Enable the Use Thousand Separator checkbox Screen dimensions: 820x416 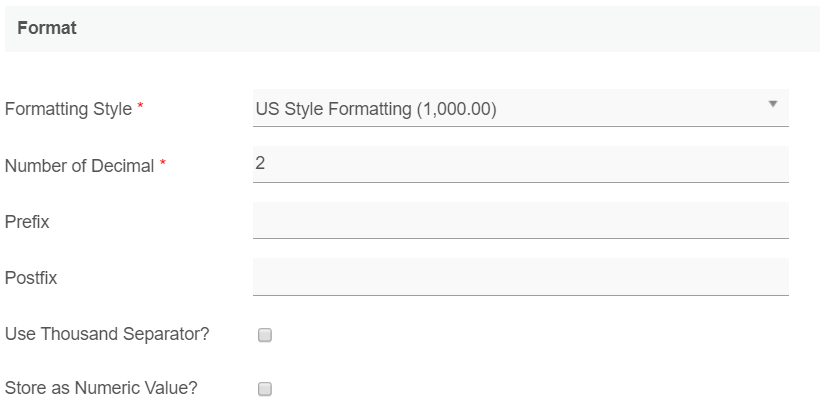pyautogui.click(x=265, y=336)
